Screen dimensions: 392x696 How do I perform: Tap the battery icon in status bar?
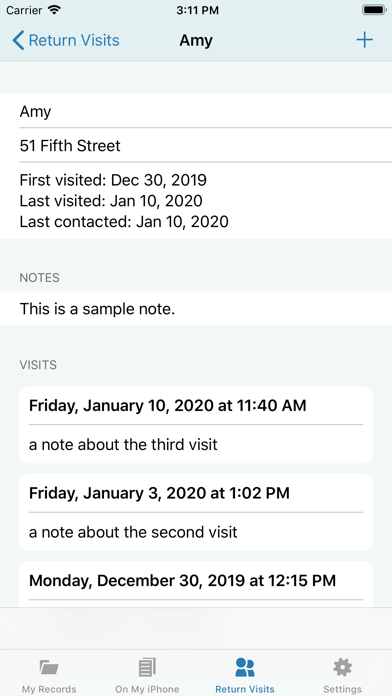pyautogui.click(x=373, y=10)
